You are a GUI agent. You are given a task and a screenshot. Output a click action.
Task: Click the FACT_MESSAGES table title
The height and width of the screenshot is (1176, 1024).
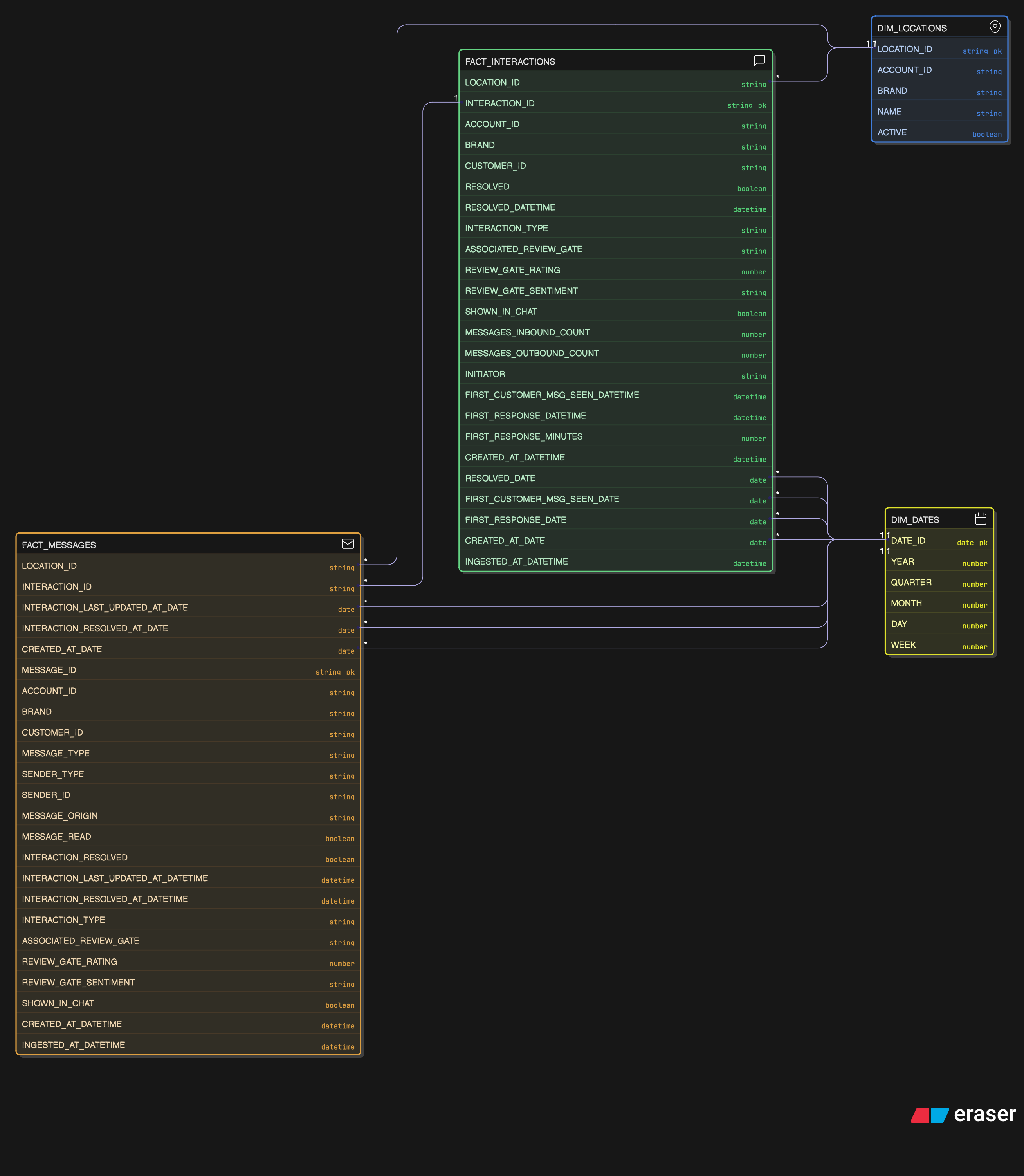[x=59, y=545]
